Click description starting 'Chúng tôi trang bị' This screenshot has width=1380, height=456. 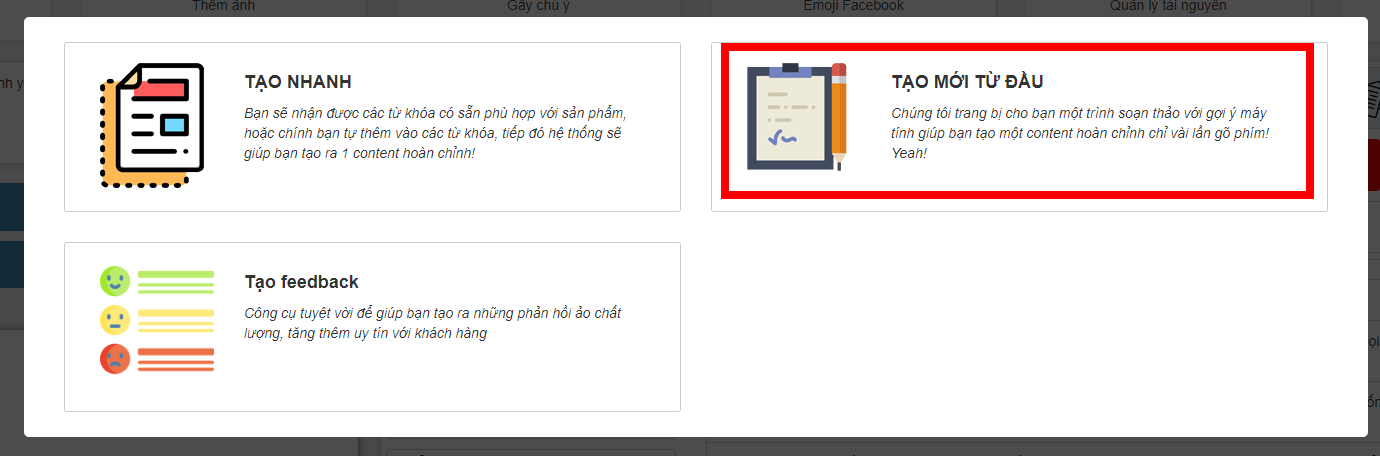(1080, 133)
